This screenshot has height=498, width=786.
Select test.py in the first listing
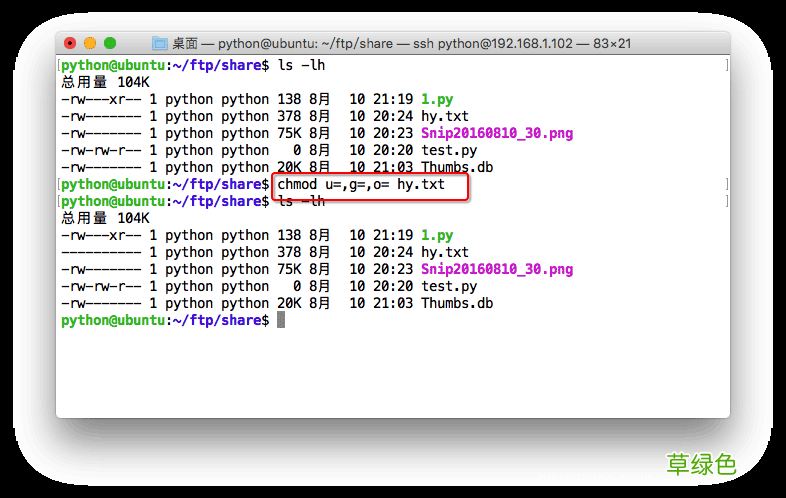pos(448,151)
